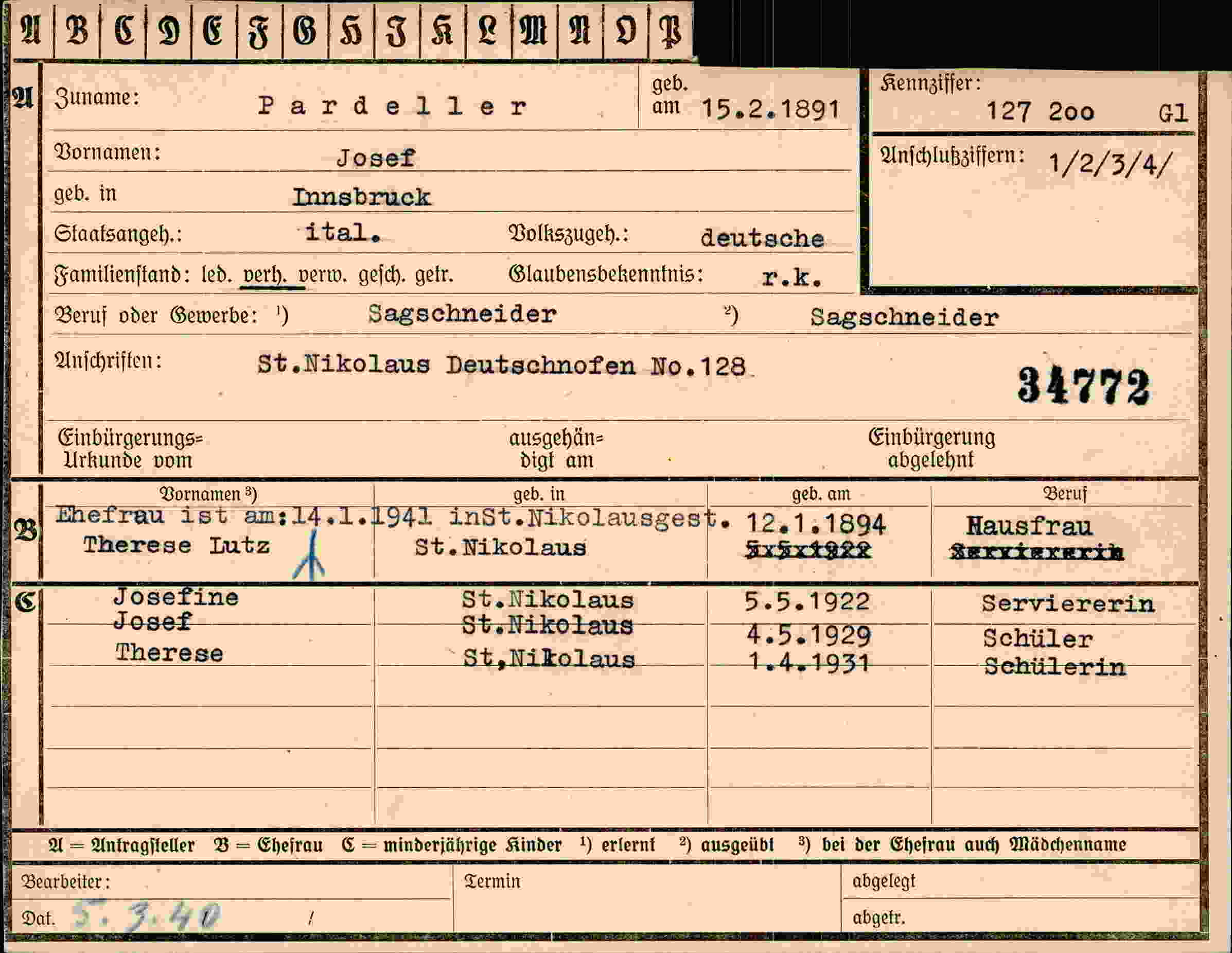Click the occupation Schülerin

1055,667
